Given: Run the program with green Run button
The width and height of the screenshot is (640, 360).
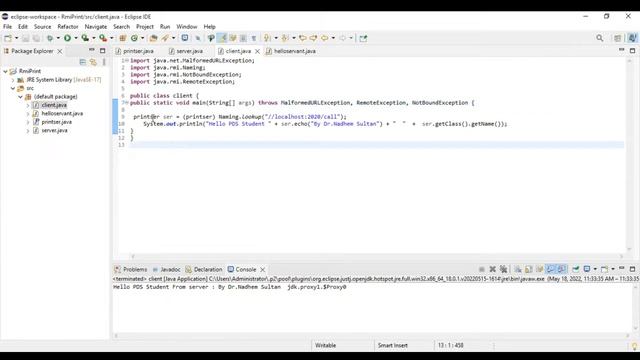Looking at the screenshot, I should pos(67,38).
